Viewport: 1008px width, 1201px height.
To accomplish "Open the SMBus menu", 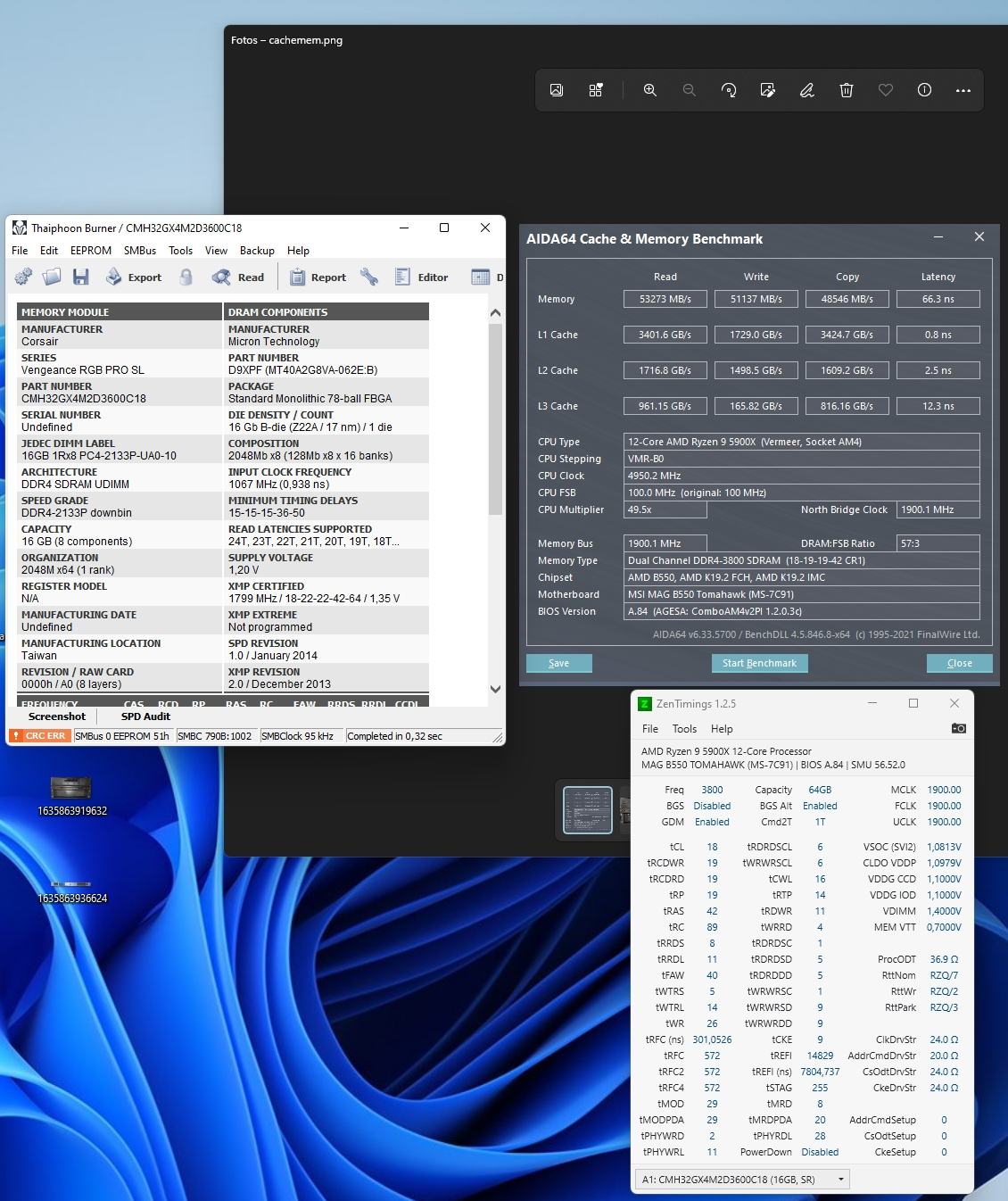I will (140, 251).
